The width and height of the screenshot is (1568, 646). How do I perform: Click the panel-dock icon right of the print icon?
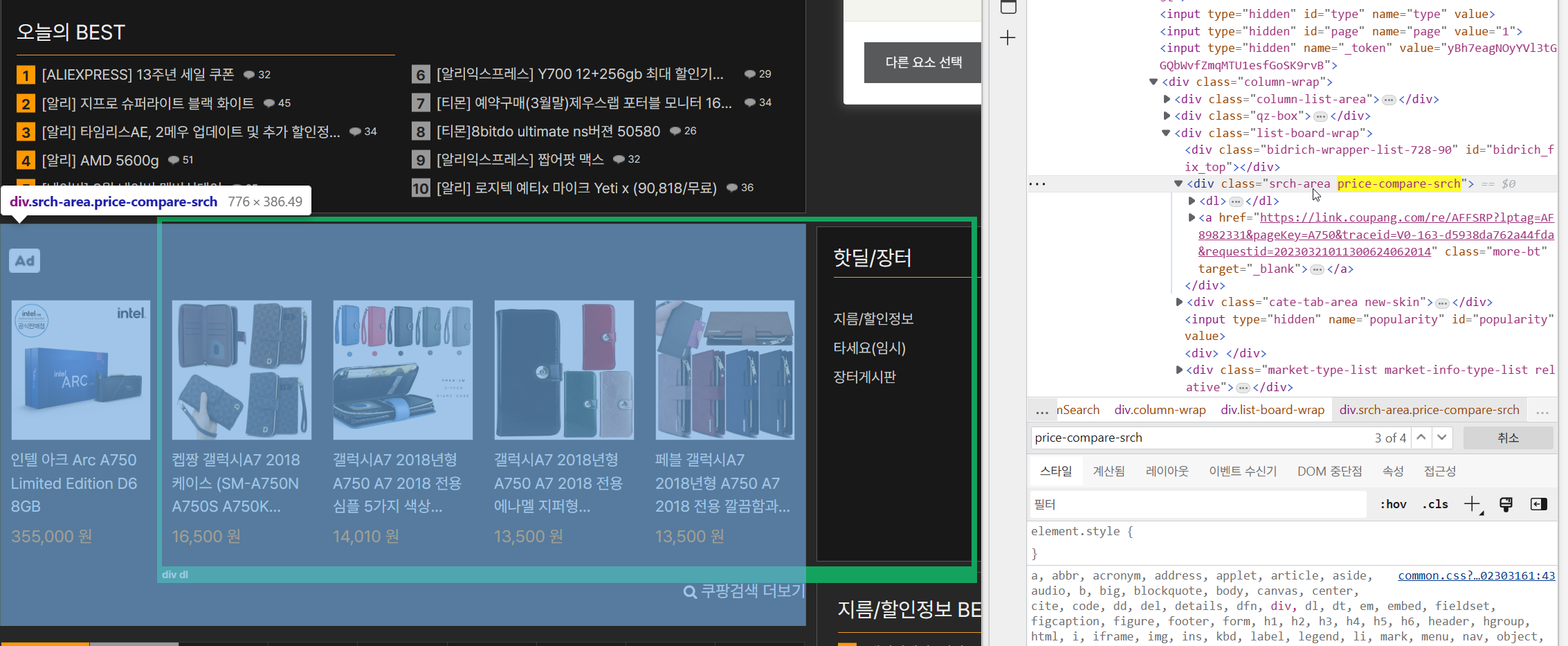1539,504
